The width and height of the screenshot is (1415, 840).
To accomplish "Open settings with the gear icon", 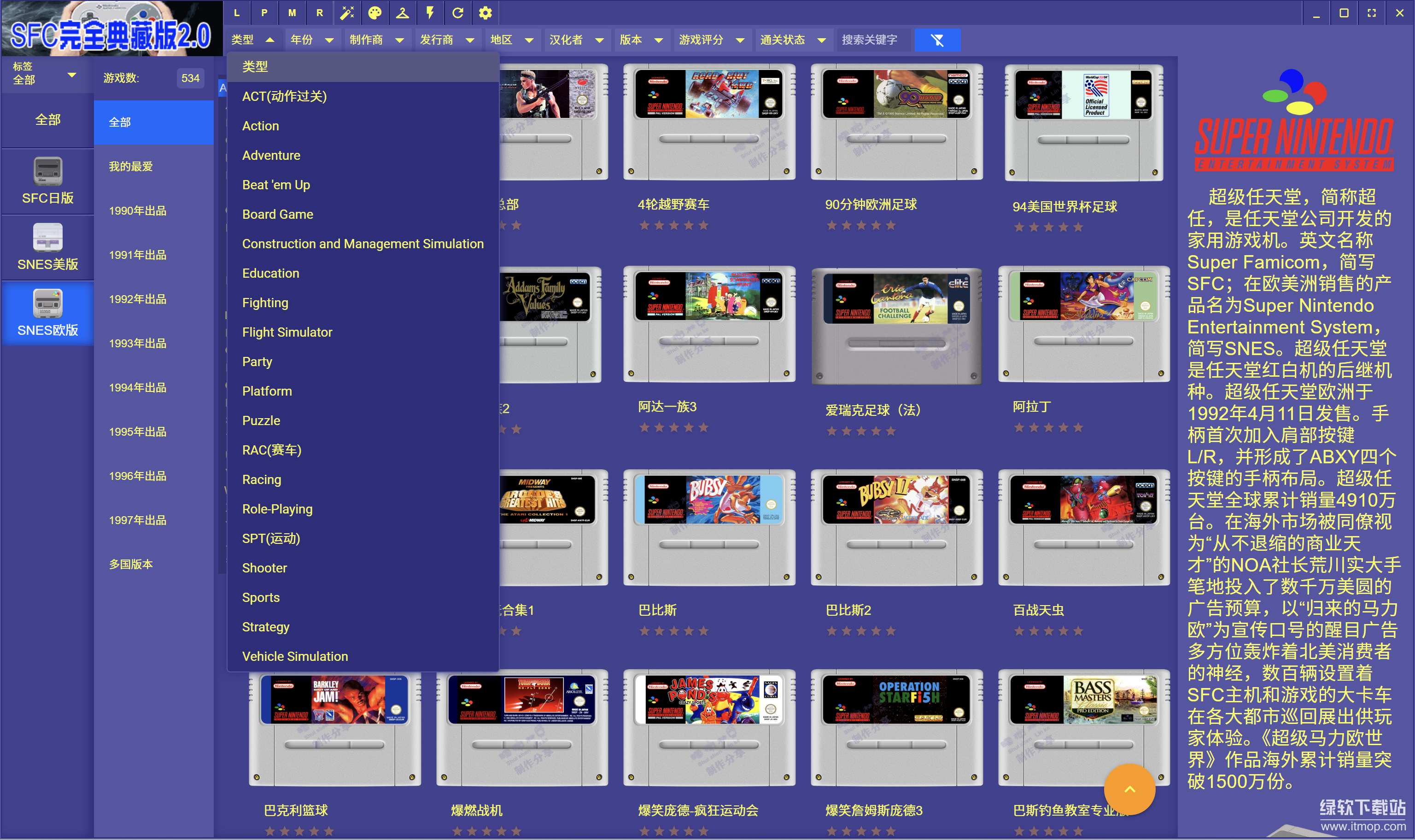I will [485, 12].
